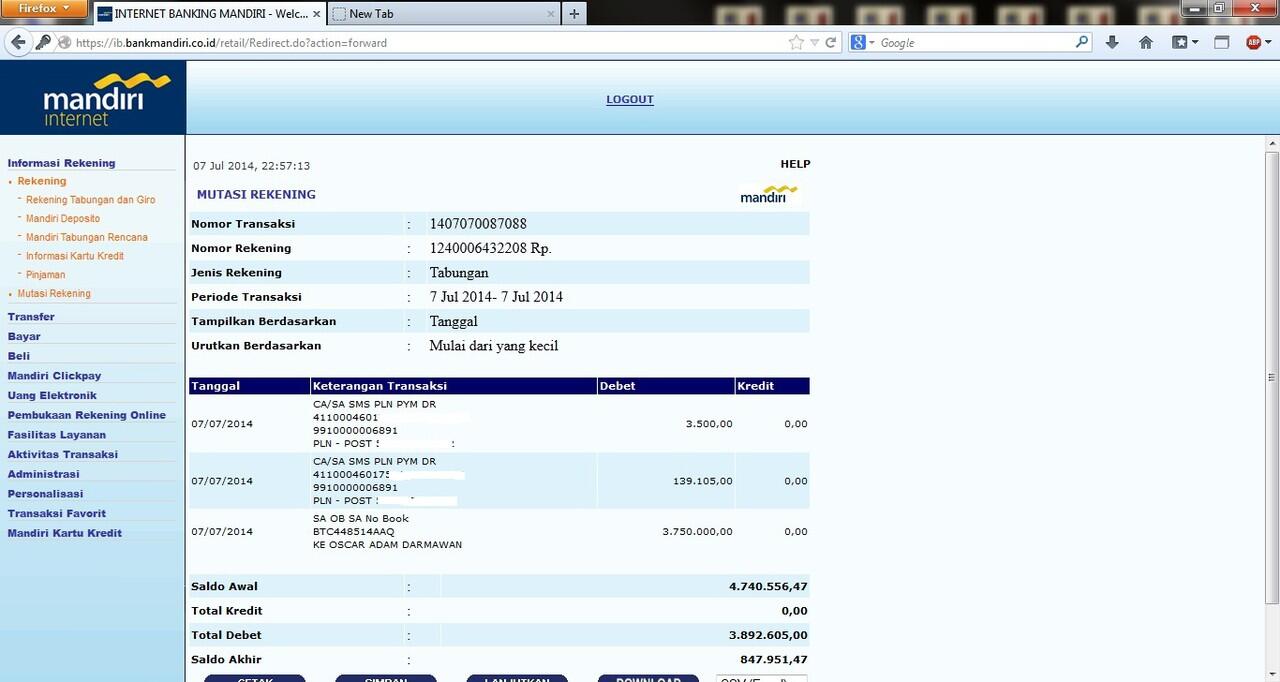
Task: Open the Mutasi Rekening sidebar link
Action: 54,294
